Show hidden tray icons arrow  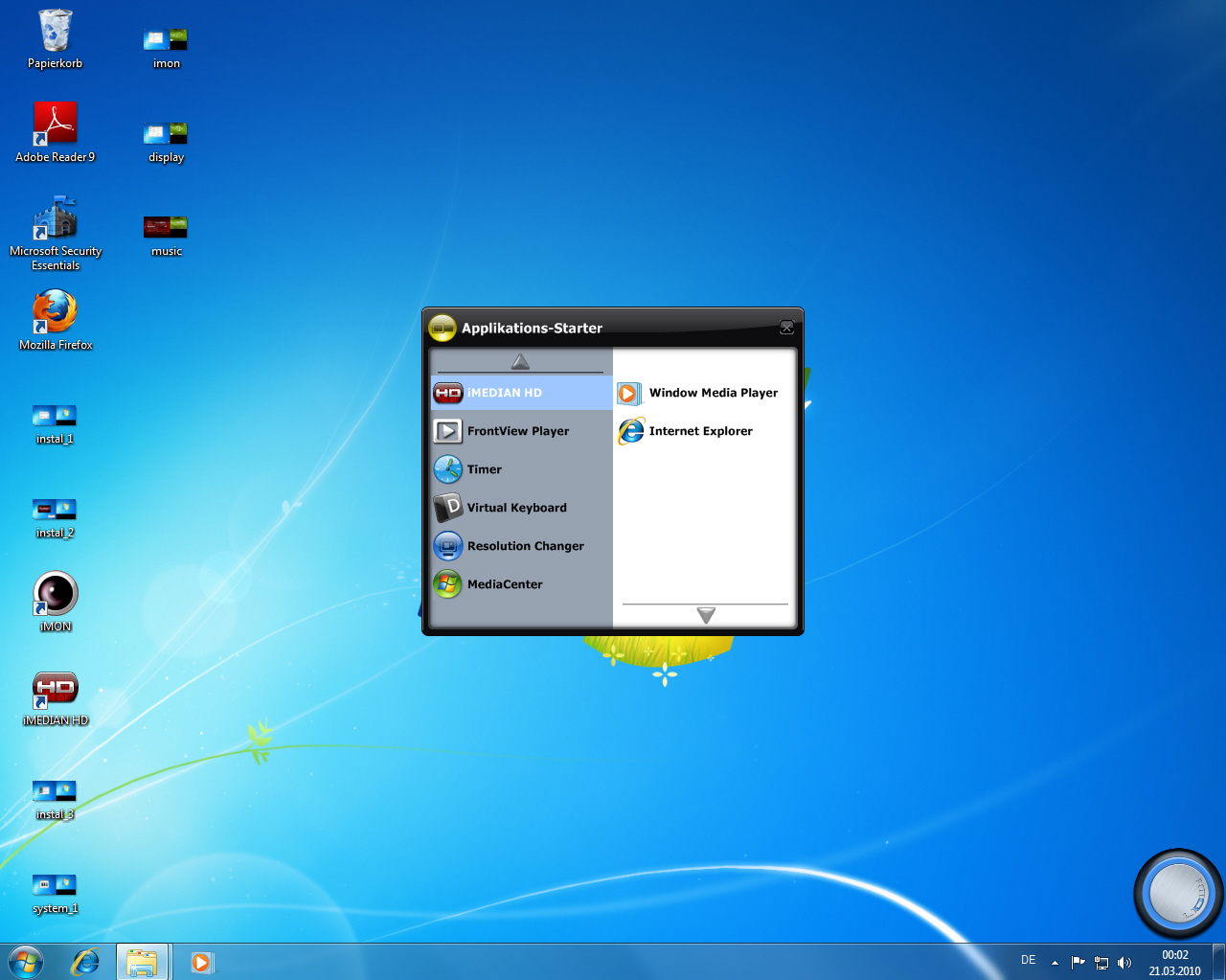1055,963
